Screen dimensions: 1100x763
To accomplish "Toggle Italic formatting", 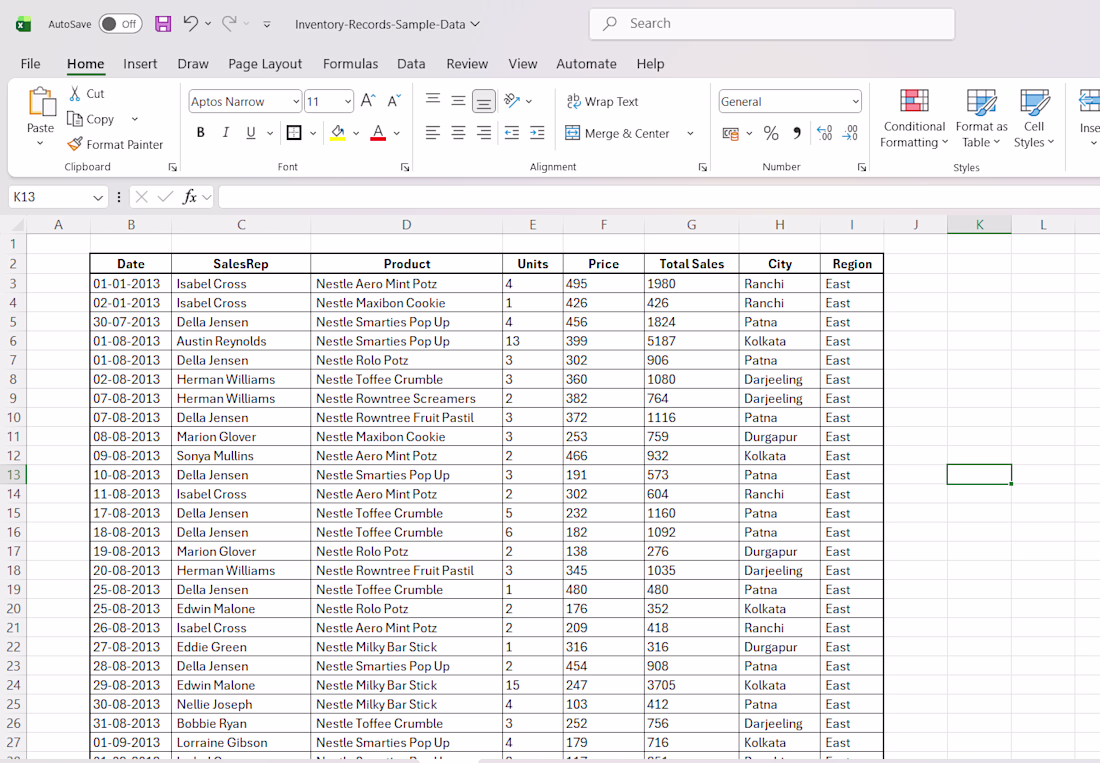I will click(x=226, y=133).
